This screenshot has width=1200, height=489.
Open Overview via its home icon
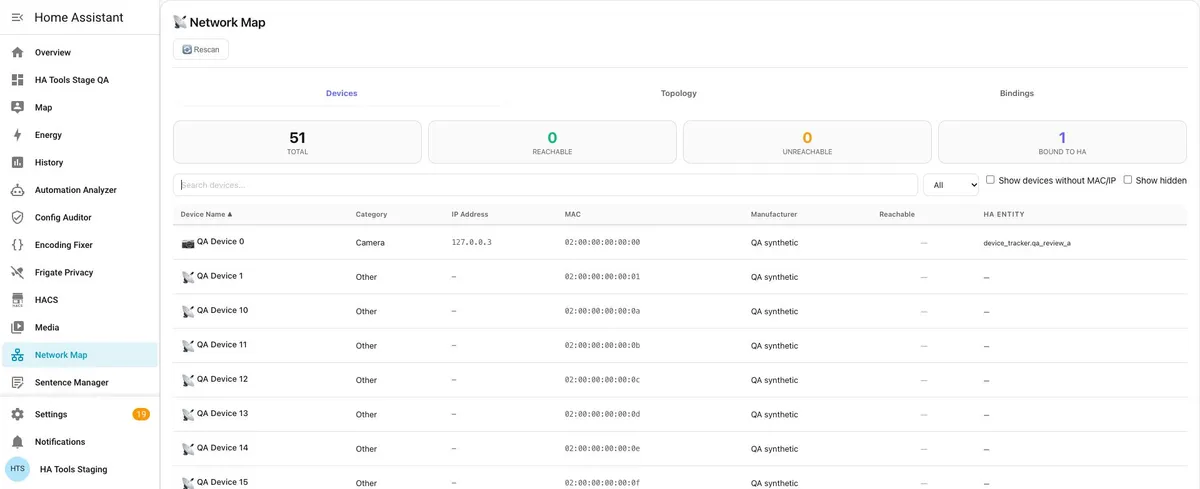(17, 52)
